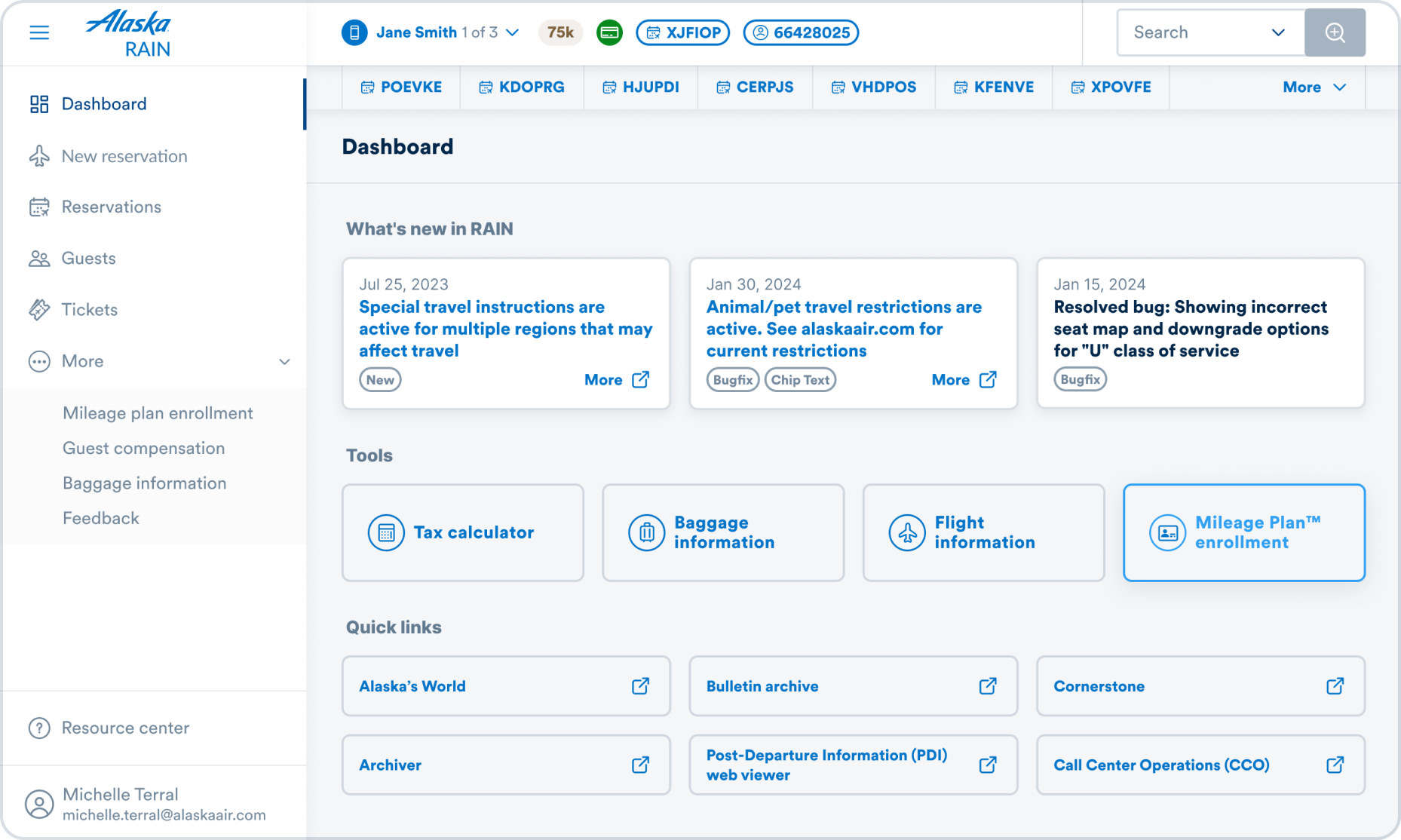Open Baggage information in sidebar submenu
1401x840 pixels.
[145, 483]
